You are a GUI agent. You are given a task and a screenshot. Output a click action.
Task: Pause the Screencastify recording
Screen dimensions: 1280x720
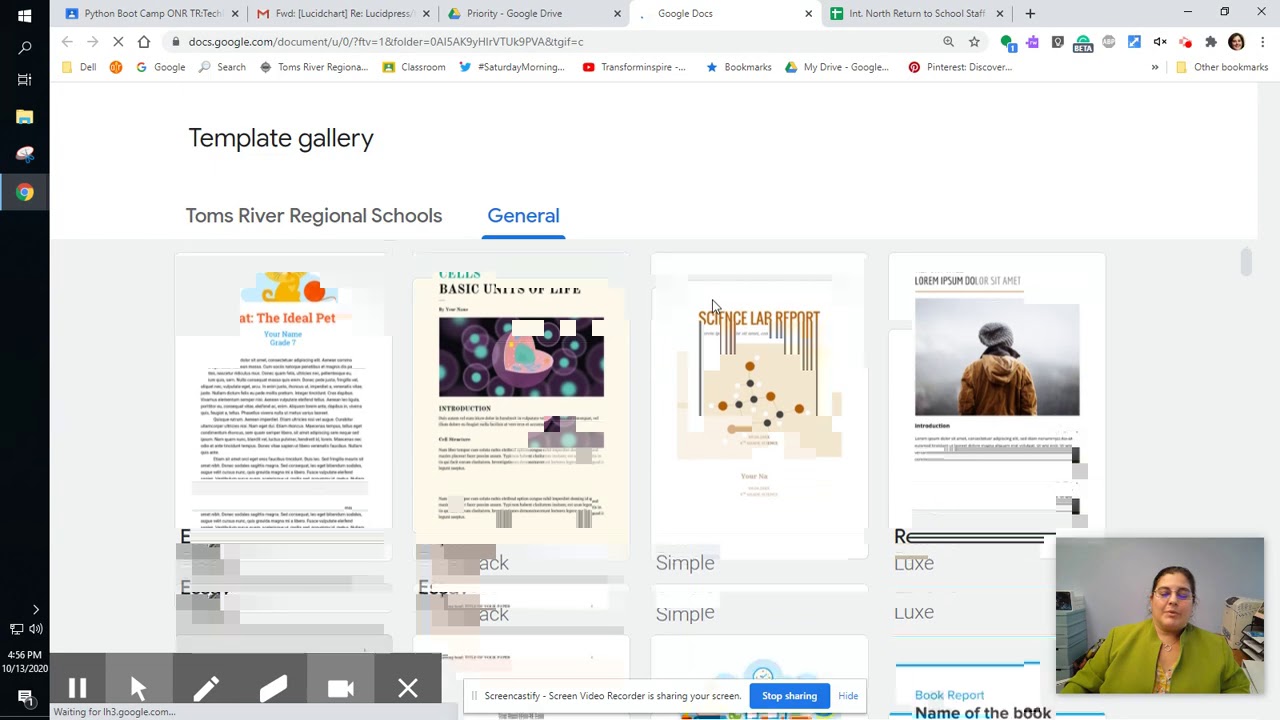pos(77,688)
